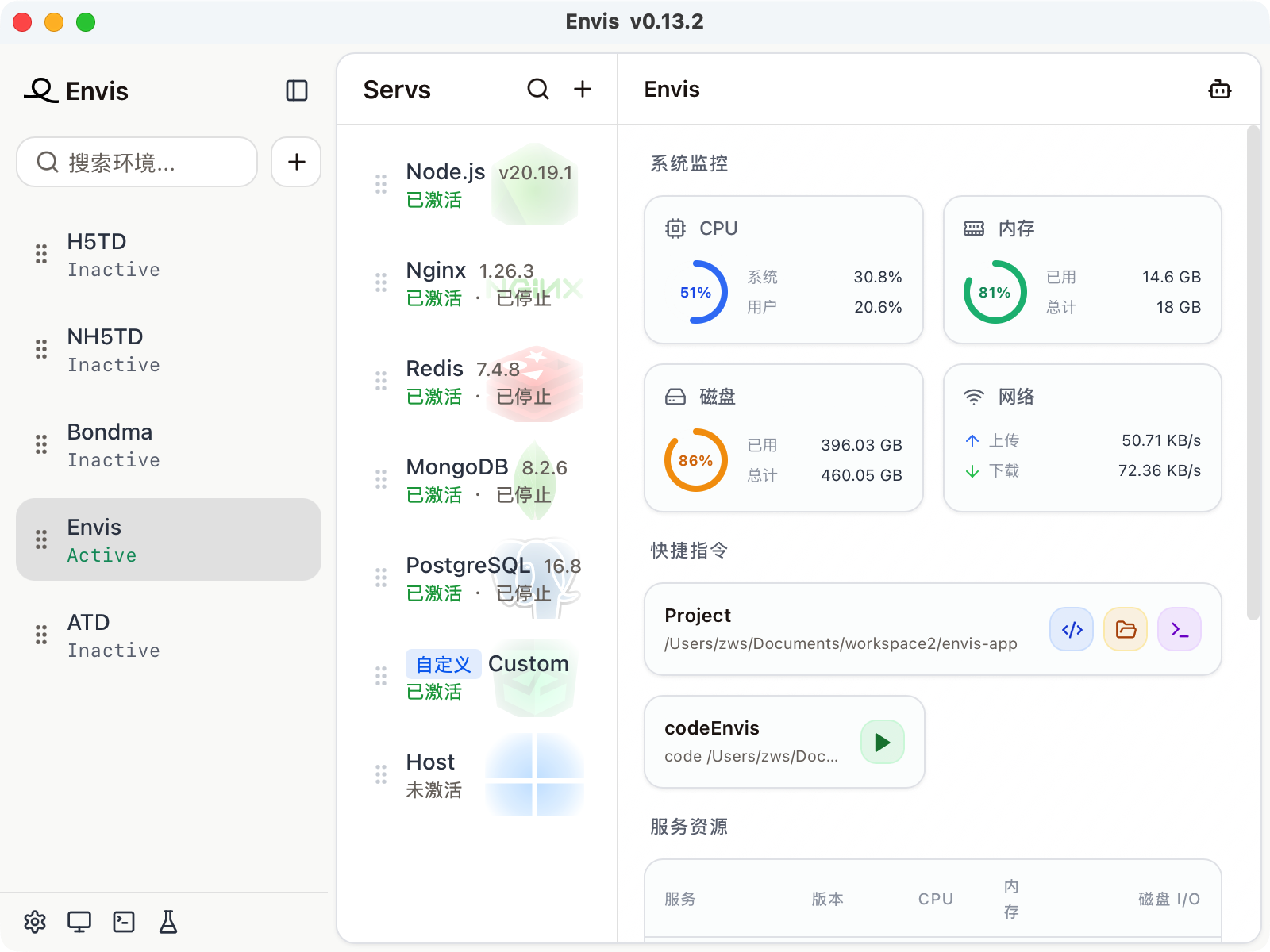1270x952 pixels.
Task: Click the CPU 51% usage ring
Action: tap(696, 292)
